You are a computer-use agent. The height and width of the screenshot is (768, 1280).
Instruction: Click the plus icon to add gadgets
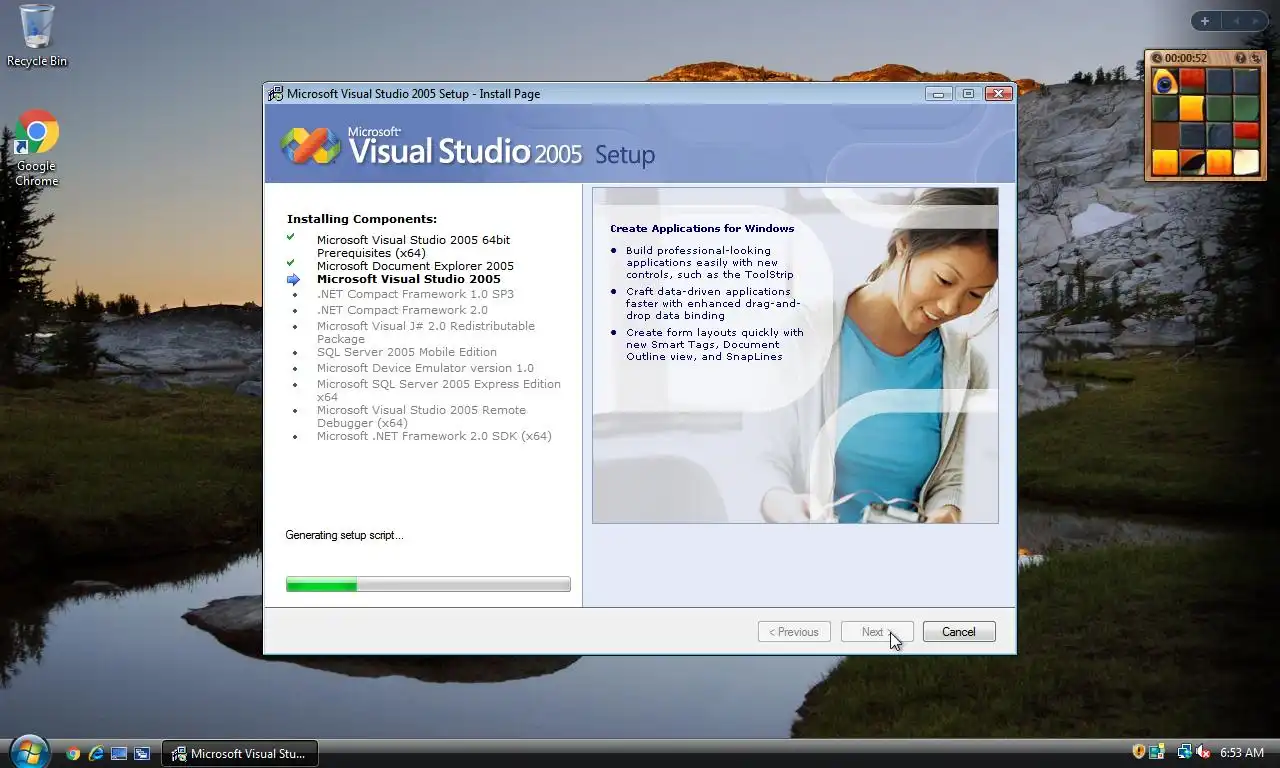(1204, 21)
